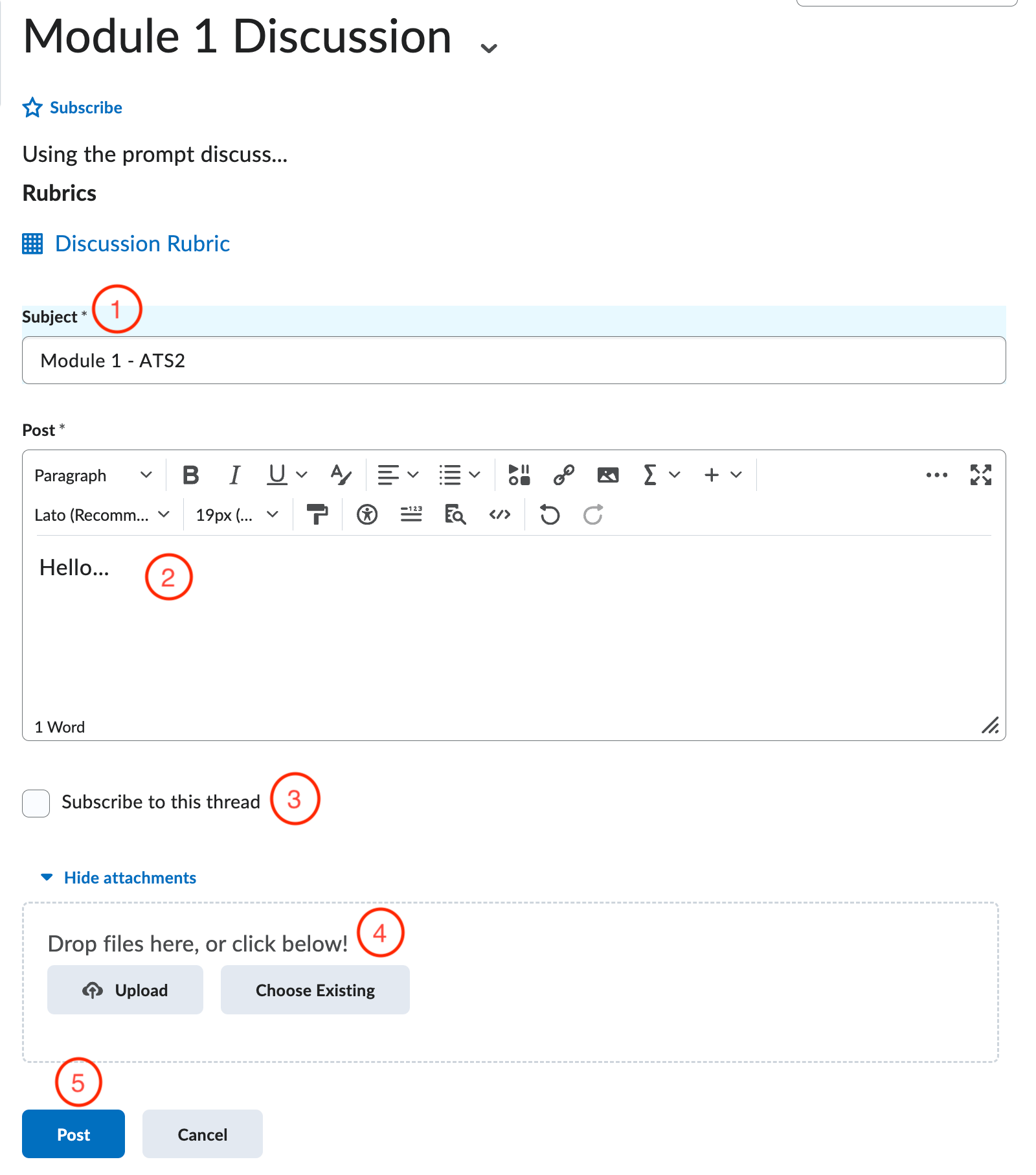
Task: Toggle fullscreen mode for the editor
Action: click(x=980, y=475)
